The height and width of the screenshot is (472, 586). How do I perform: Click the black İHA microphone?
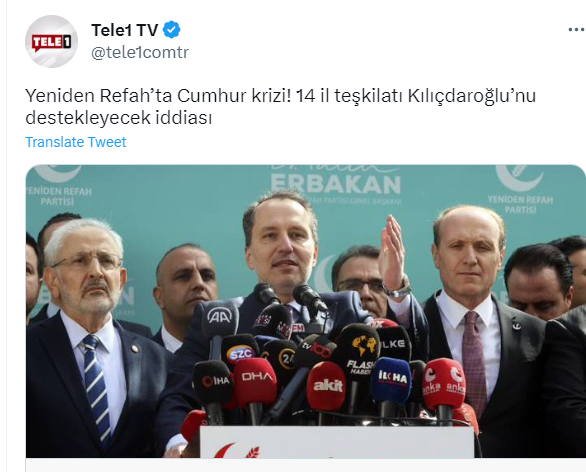point(213,383)
